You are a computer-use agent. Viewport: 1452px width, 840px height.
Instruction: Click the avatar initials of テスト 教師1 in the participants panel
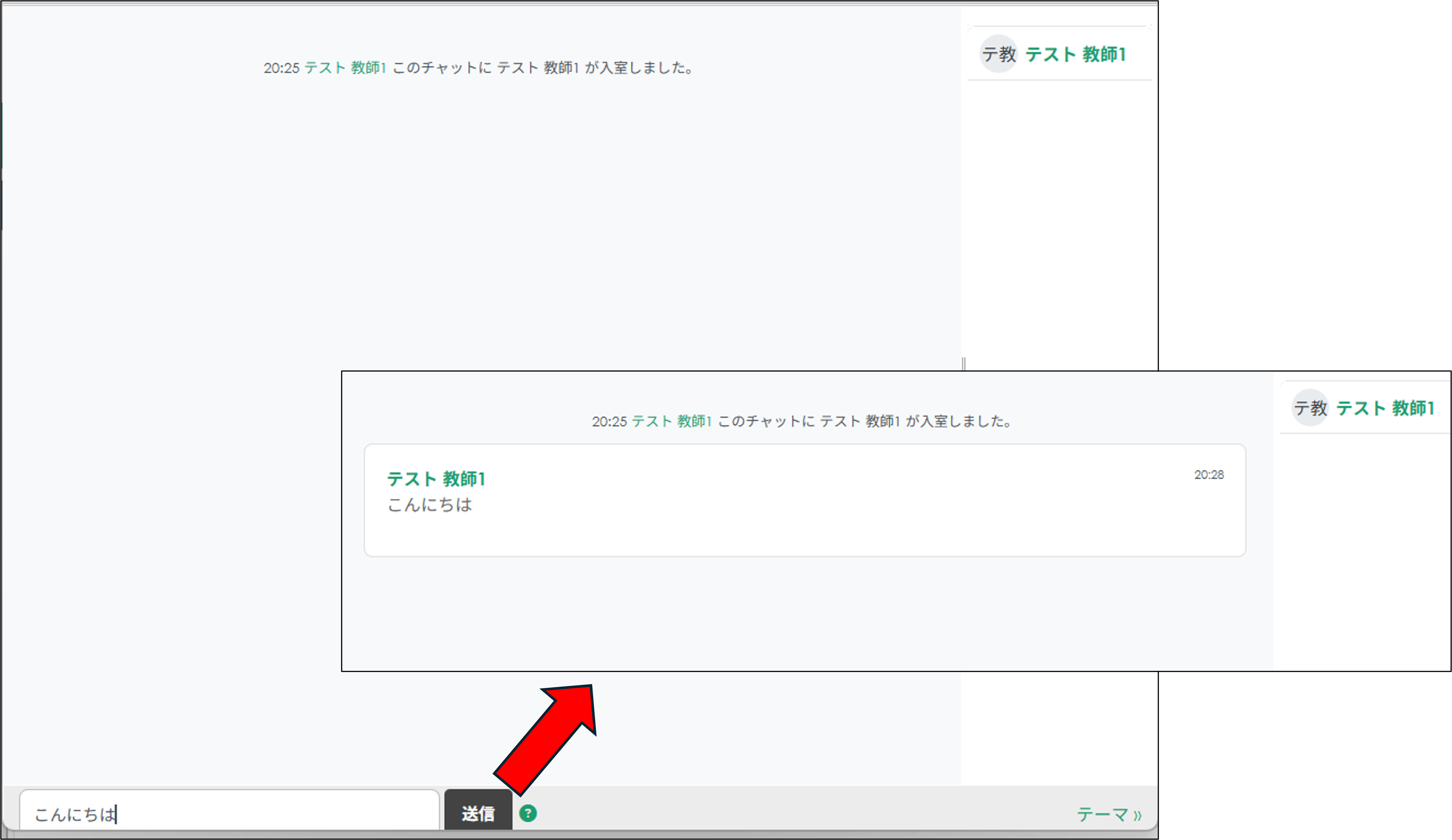tap(998, 54)
